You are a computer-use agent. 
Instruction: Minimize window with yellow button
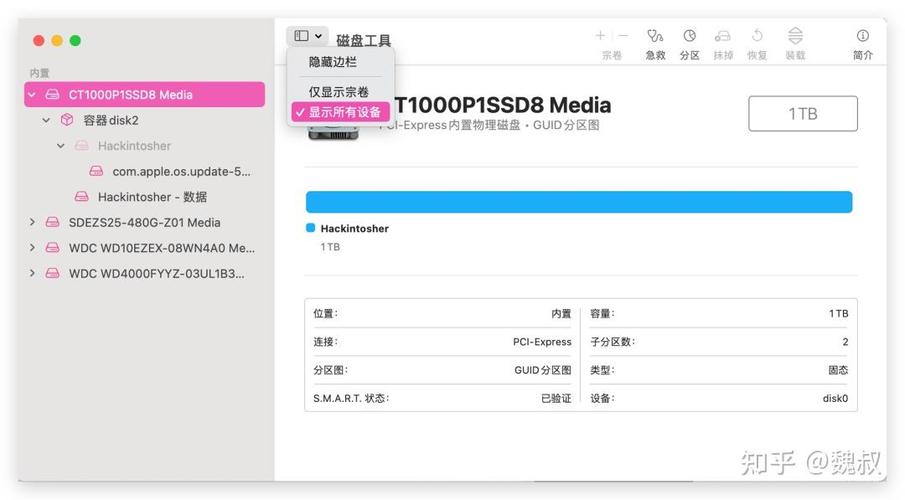point(57,40)
